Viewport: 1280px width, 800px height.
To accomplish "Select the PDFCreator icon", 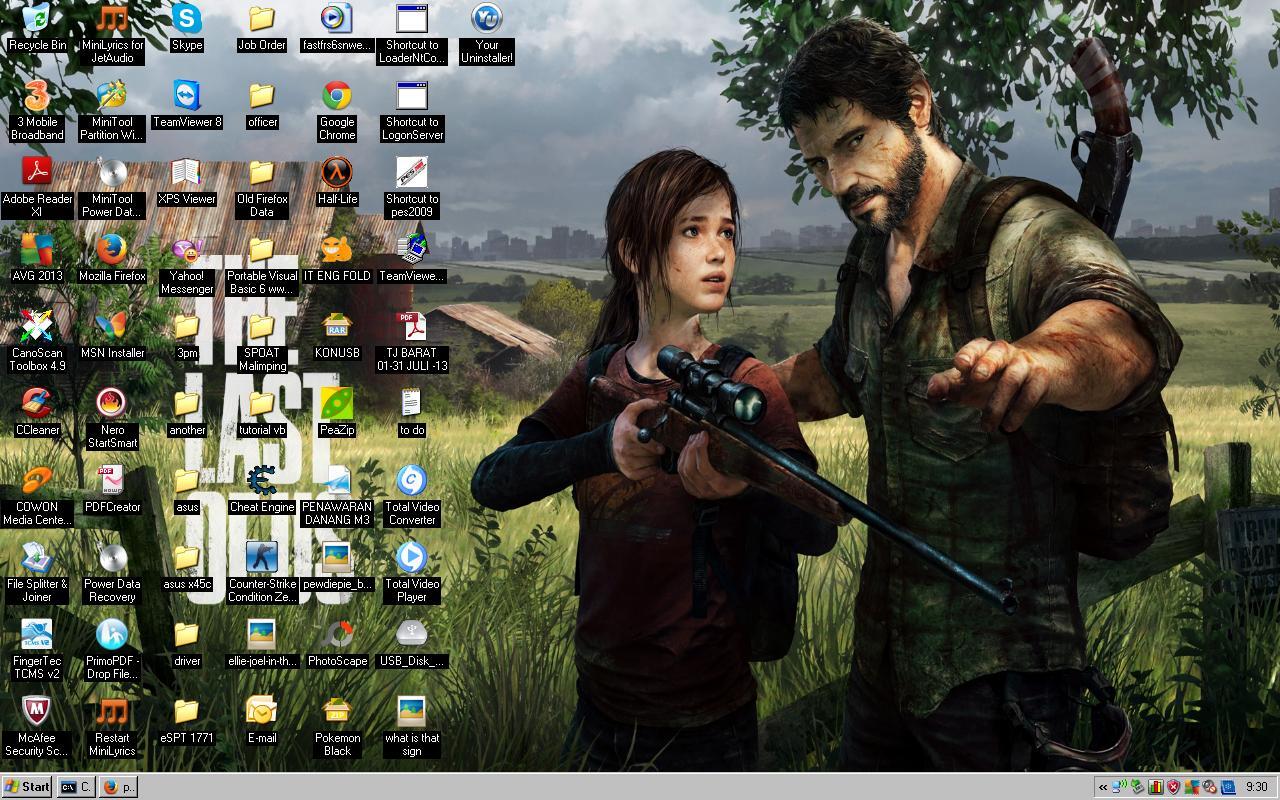I will 112,480.
